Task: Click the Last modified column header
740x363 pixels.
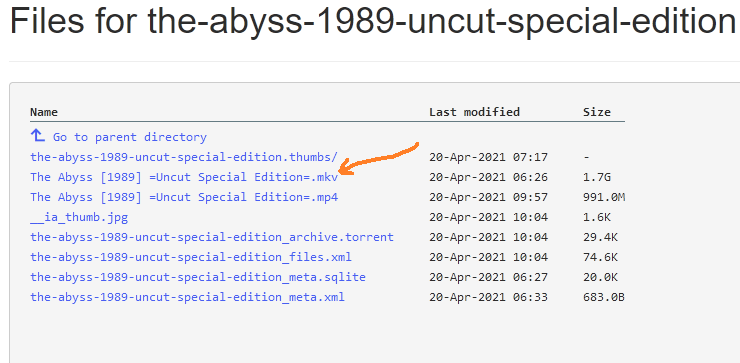Action: coord(474,112)
